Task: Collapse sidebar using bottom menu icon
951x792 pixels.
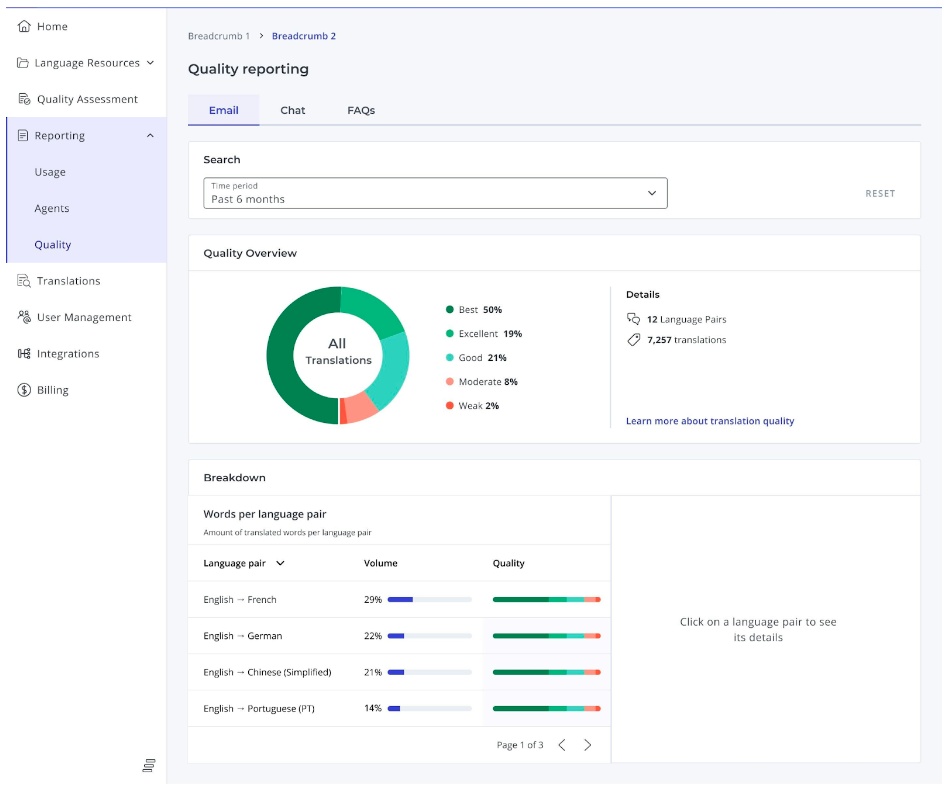Action: 149,765
